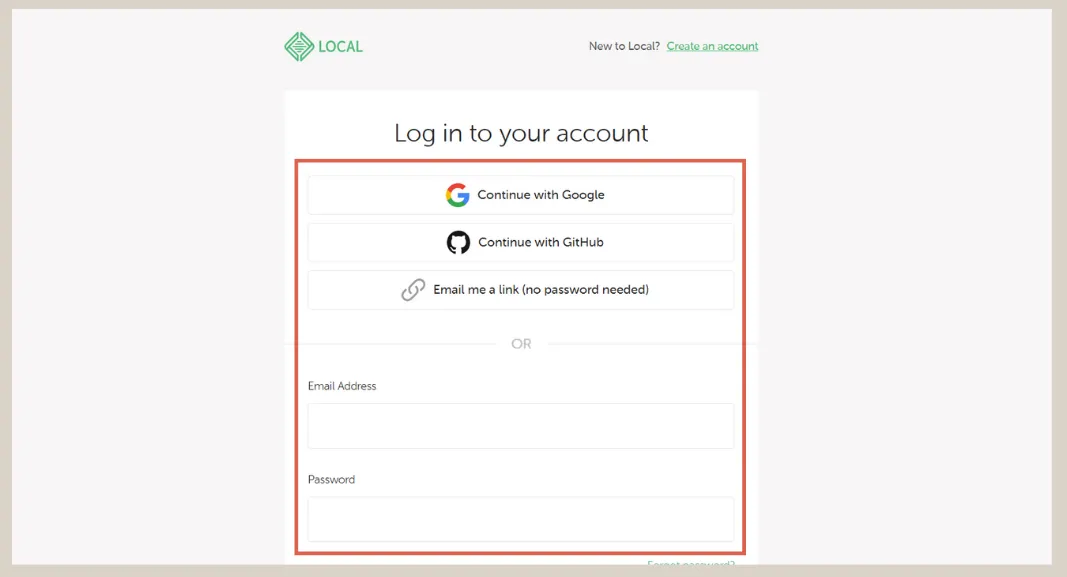1067x577 pixels.
Task: Click the link symbol beside "Email me a link"
Action: [413, 290]
